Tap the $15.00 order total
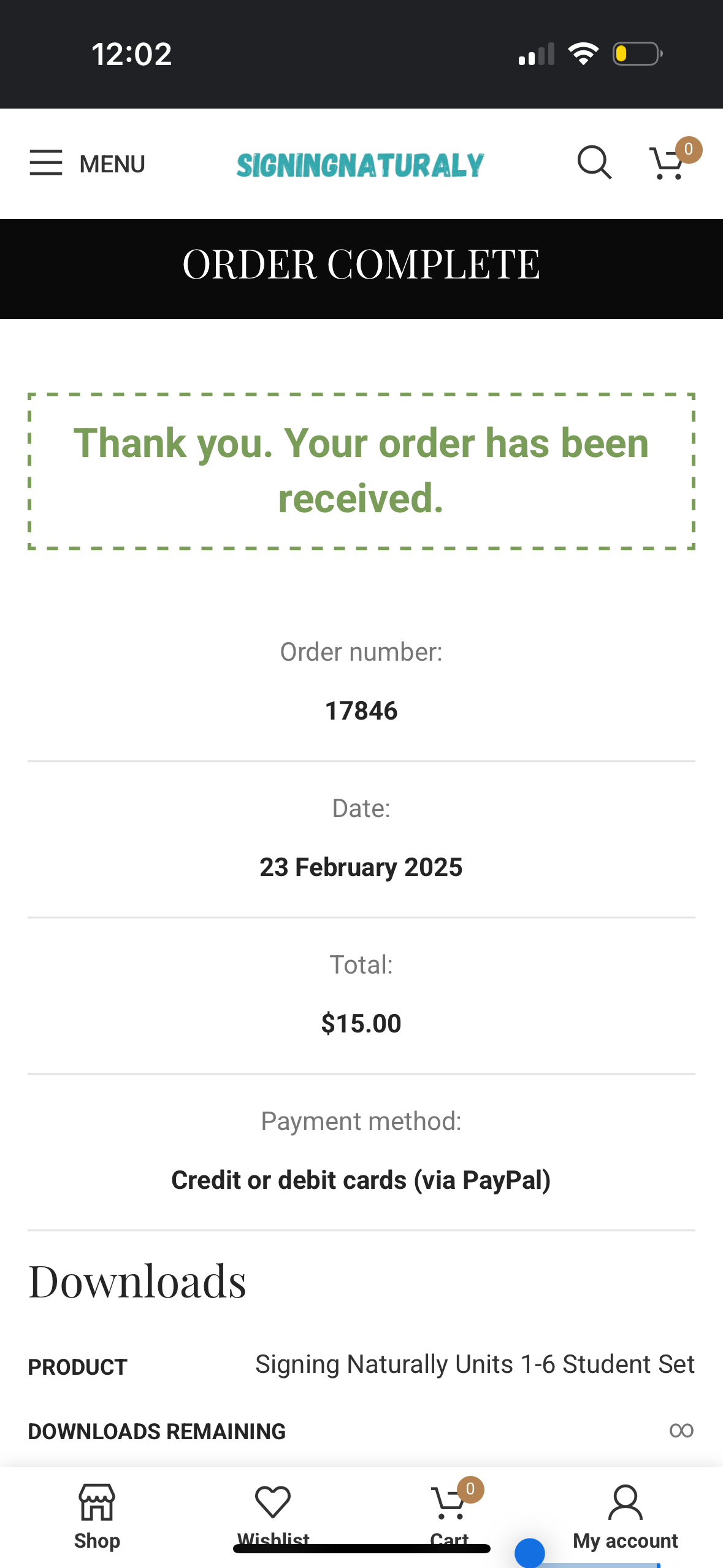This screenshot has width=723, height=1568. point(361,1023)
